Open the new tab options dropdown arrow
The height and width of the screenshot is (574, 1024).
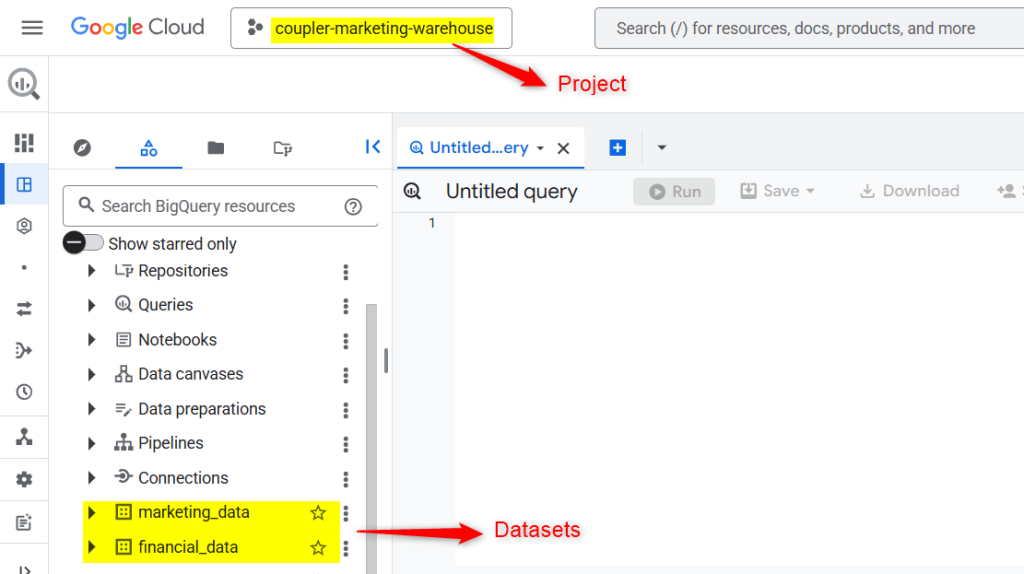tap(662, 148)
